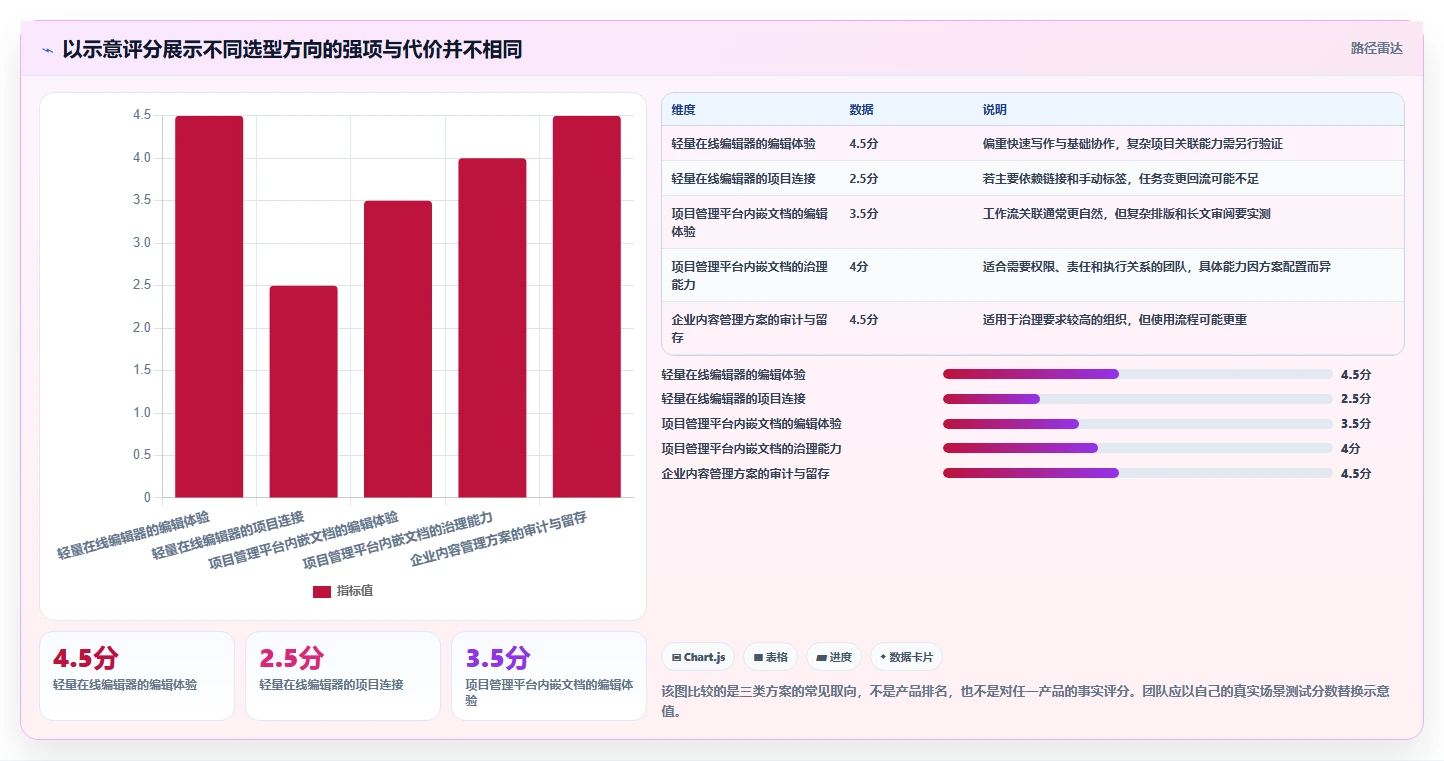Screen dimensions: 1444x761
Task: Click the 路径雷达 label in the header
Action: pyautogui.click(x=1376, y=48)
